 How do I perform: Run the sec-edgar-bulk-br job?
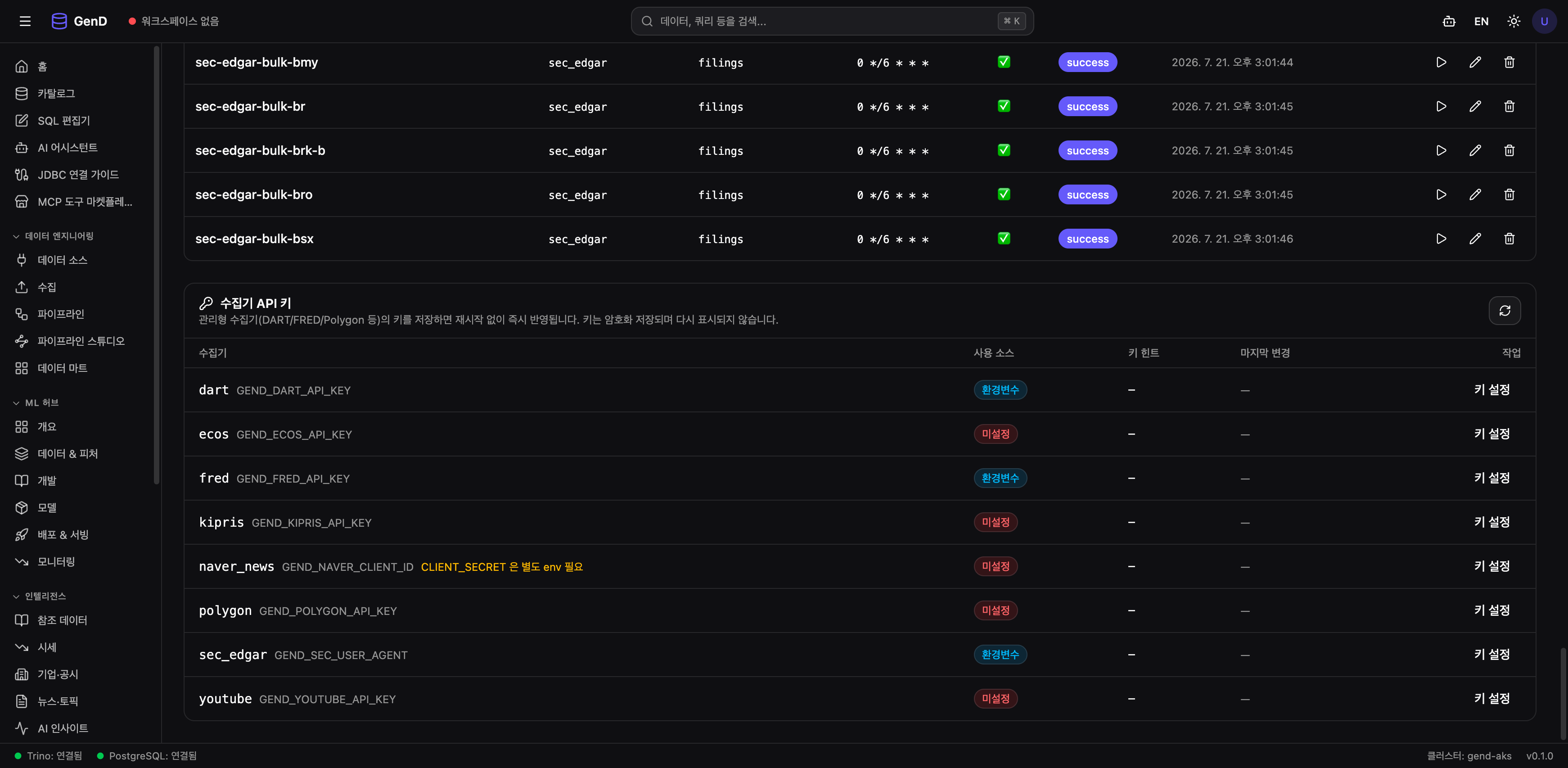point(1441,107)
